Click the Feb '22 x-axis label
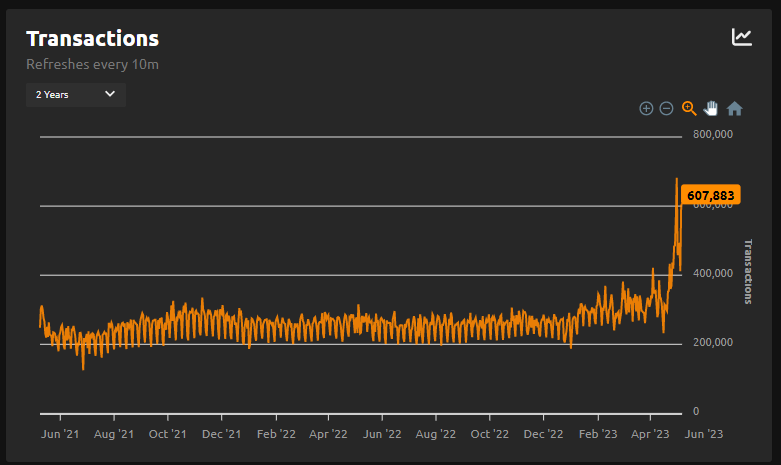781x465 pixels. click(x=276, y=434)
